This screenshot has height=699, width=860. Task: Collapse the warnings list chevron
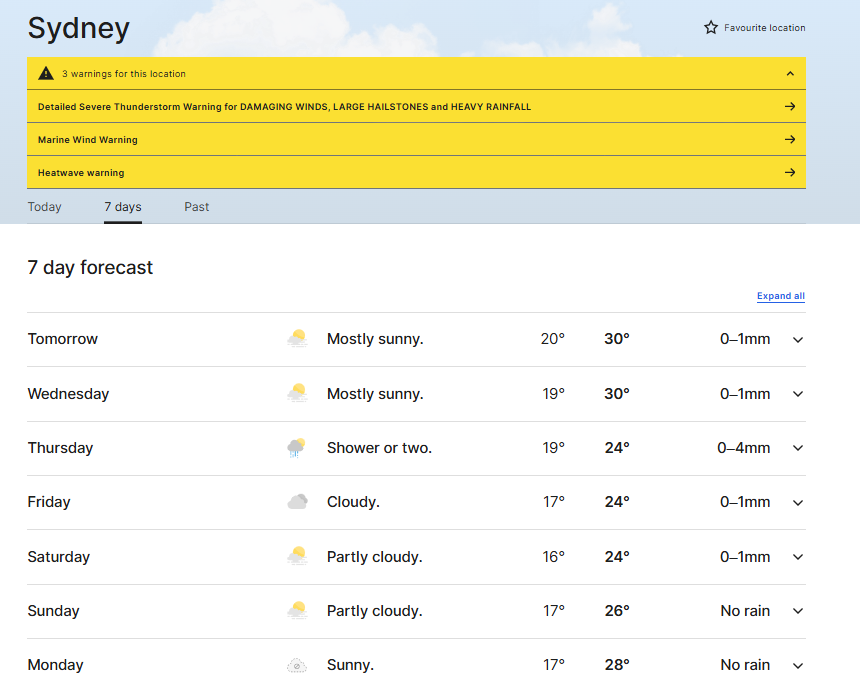[x=790, y=74]
